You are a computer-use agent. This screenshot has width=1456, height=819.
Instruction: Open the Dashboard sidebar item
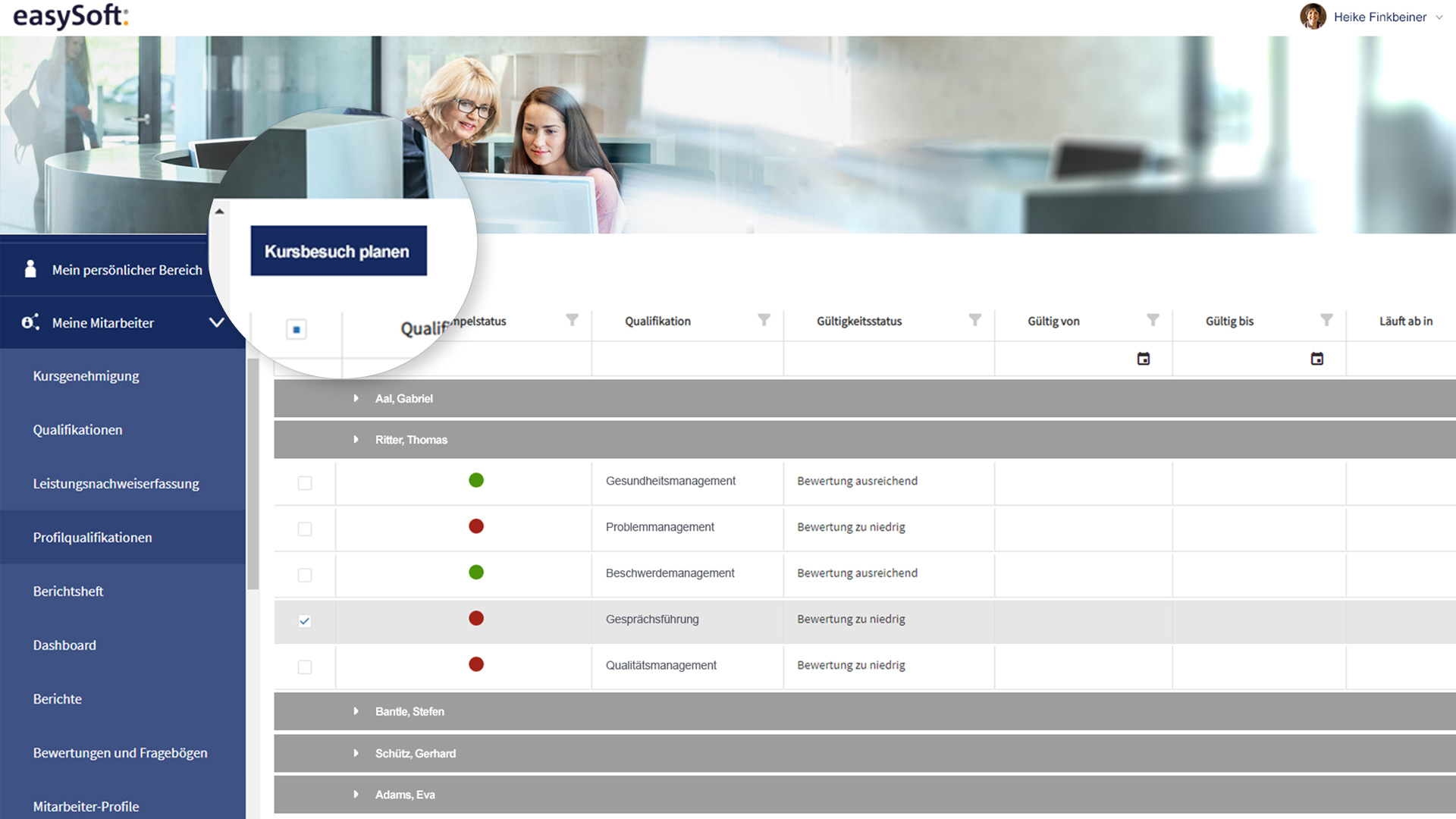[x=64, y=645]
